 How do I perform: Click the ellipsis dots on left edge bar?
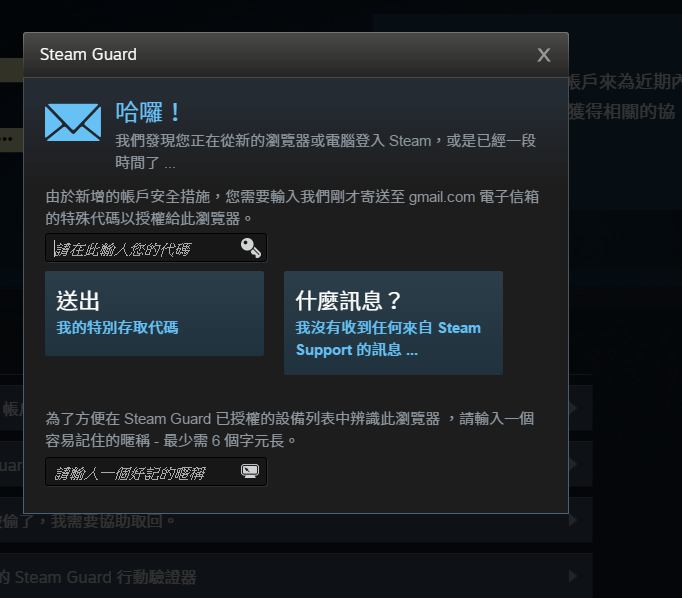pyautogui.click(x=7, y=140)
